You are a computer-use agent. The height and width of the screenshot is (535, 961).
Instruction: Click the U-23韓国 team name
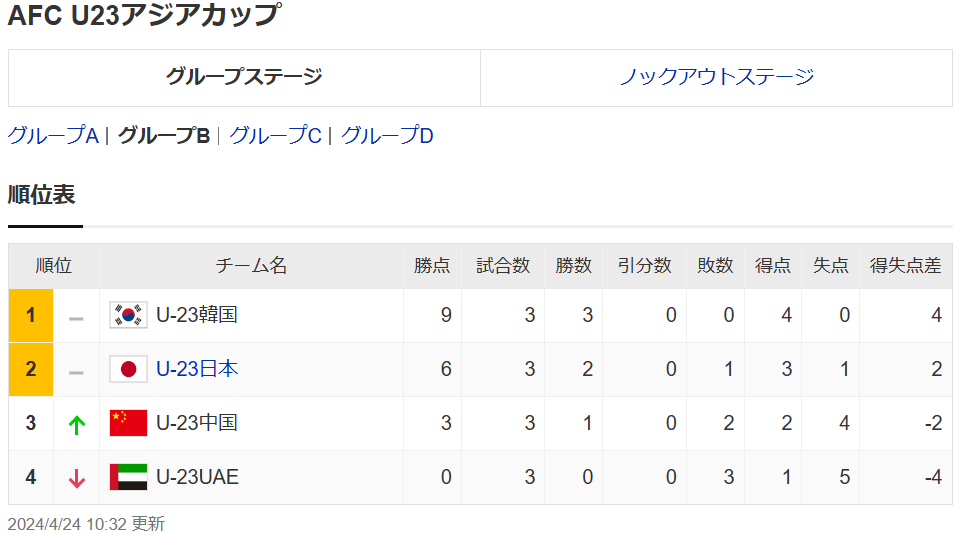(x=197, y=316)
